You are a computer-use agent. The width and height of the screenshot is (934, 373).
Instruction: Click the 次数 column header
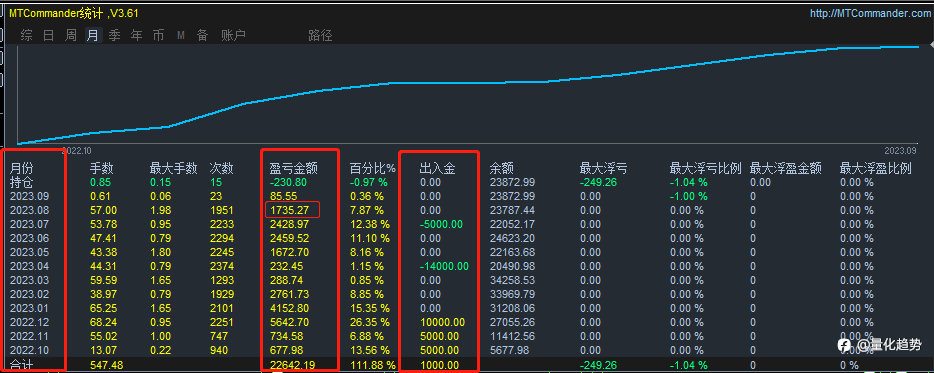(222, 169)
